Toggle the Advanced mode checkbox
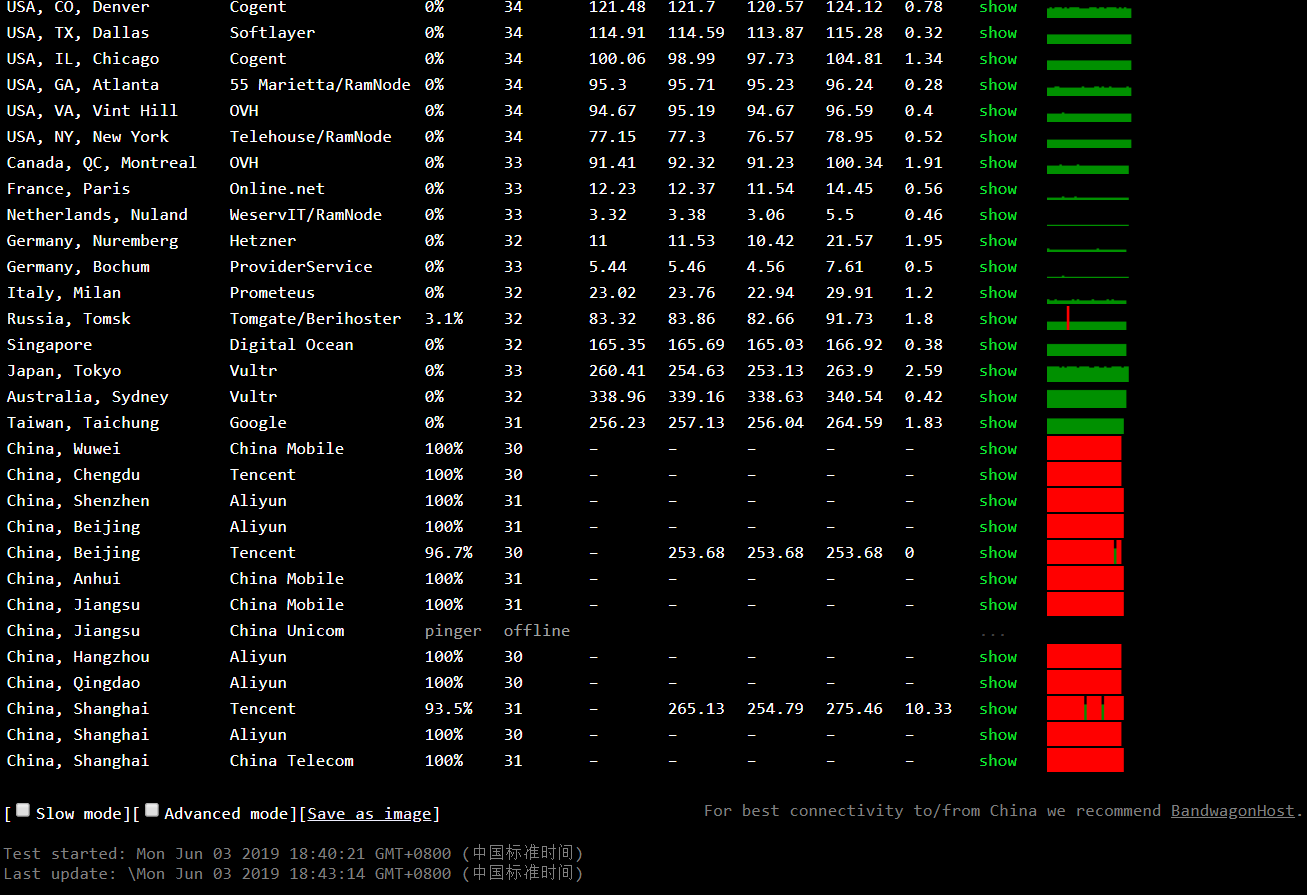 152,811
